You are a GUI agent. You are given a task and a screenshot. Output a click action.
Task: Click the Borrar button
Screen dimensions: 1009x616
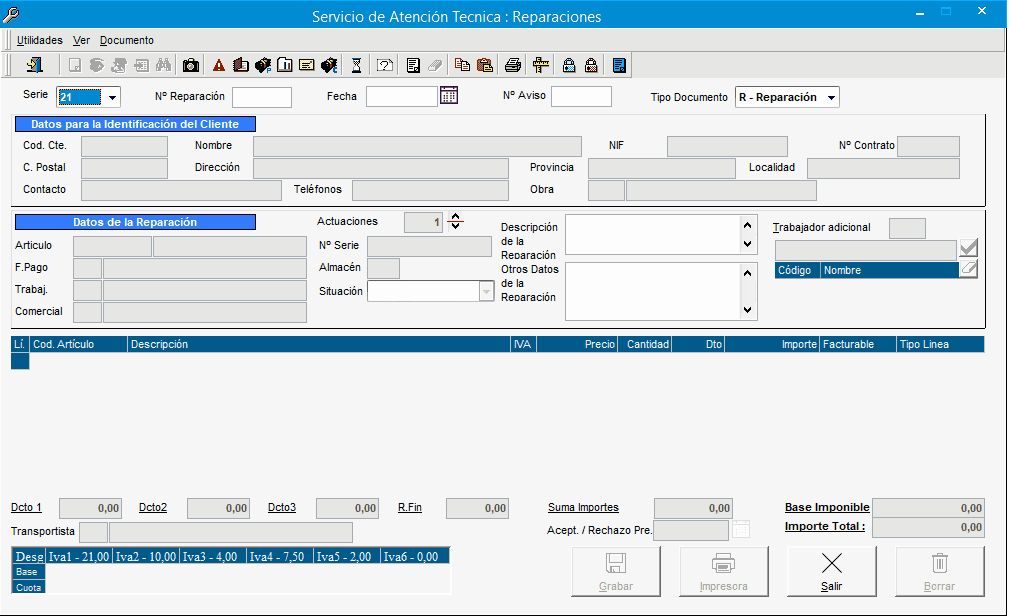click(940, 572)
